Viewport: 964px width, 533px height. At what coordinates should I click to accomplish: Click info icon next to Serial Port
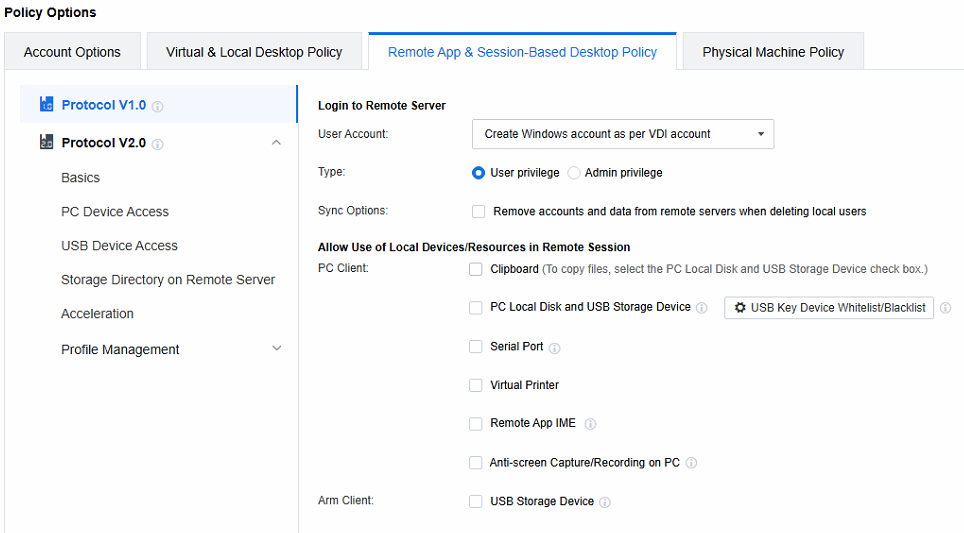point(555,348)
